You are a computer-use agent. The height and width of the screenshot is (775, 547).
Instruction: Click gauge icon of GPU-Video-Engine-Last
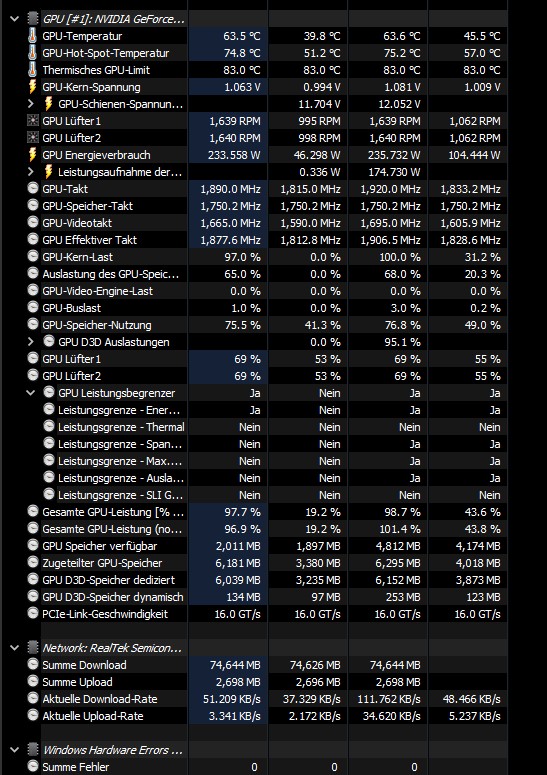(33, 291)
